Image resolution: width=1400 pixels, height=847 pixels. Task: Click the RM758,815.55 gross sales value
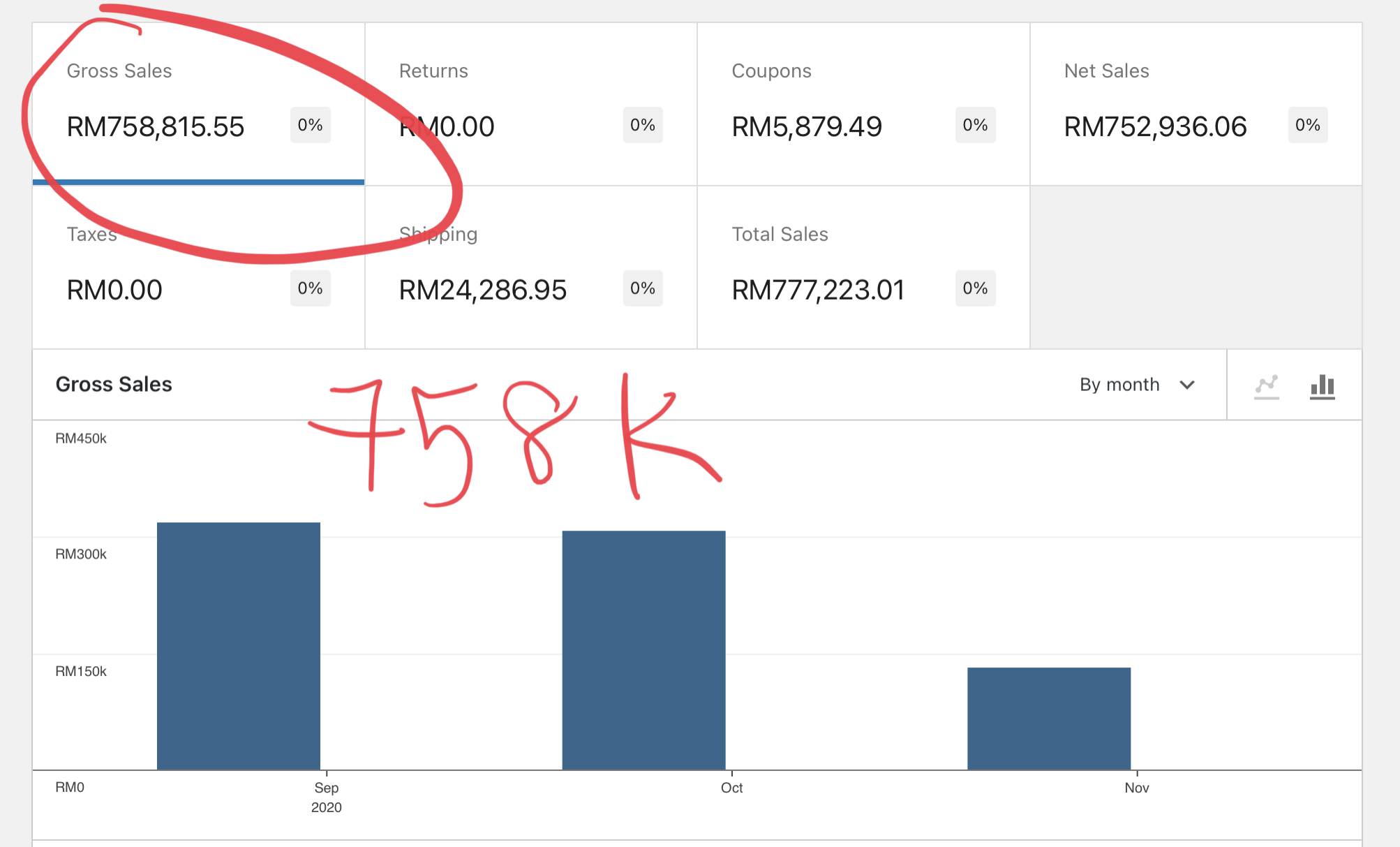coord(156,126)
